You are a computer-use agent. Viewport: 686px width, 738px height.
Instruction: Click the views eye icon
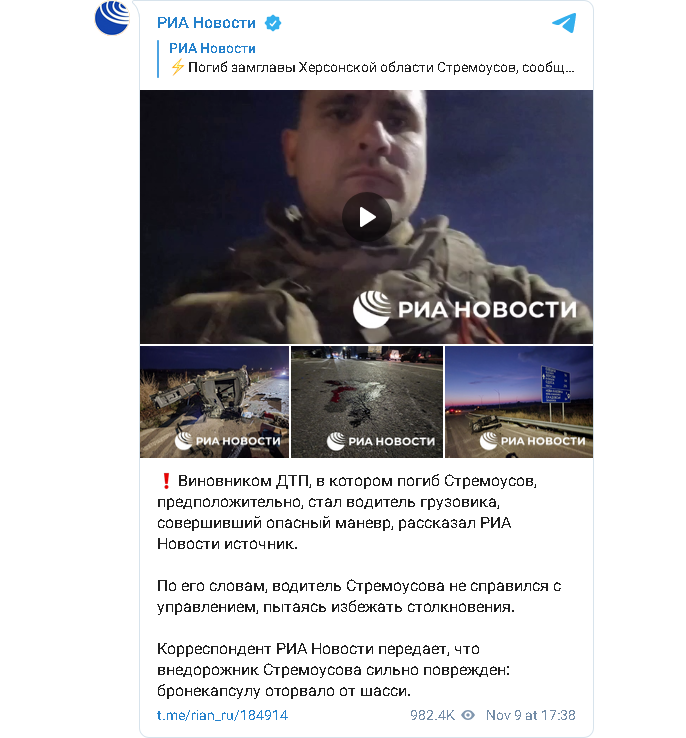pos(468,715)
